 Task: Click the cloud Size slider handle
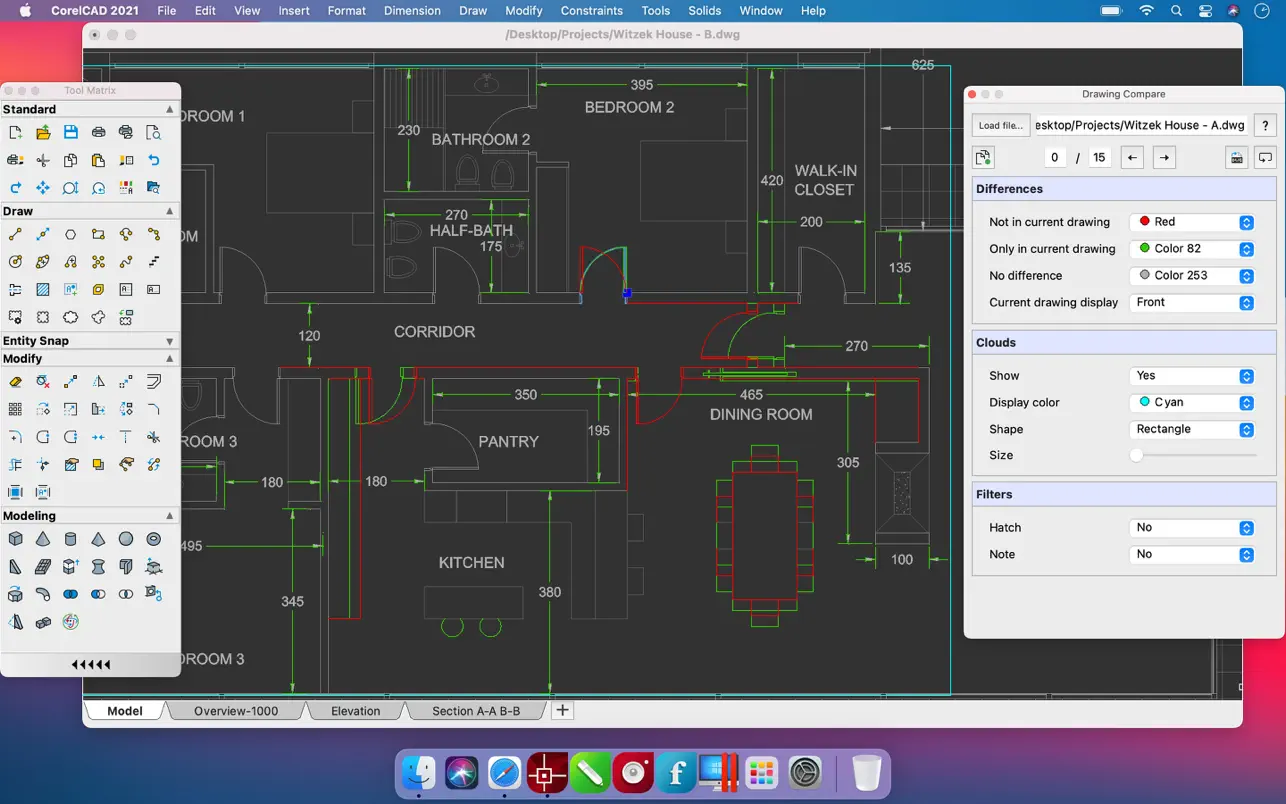click(x=1137, y=455)
